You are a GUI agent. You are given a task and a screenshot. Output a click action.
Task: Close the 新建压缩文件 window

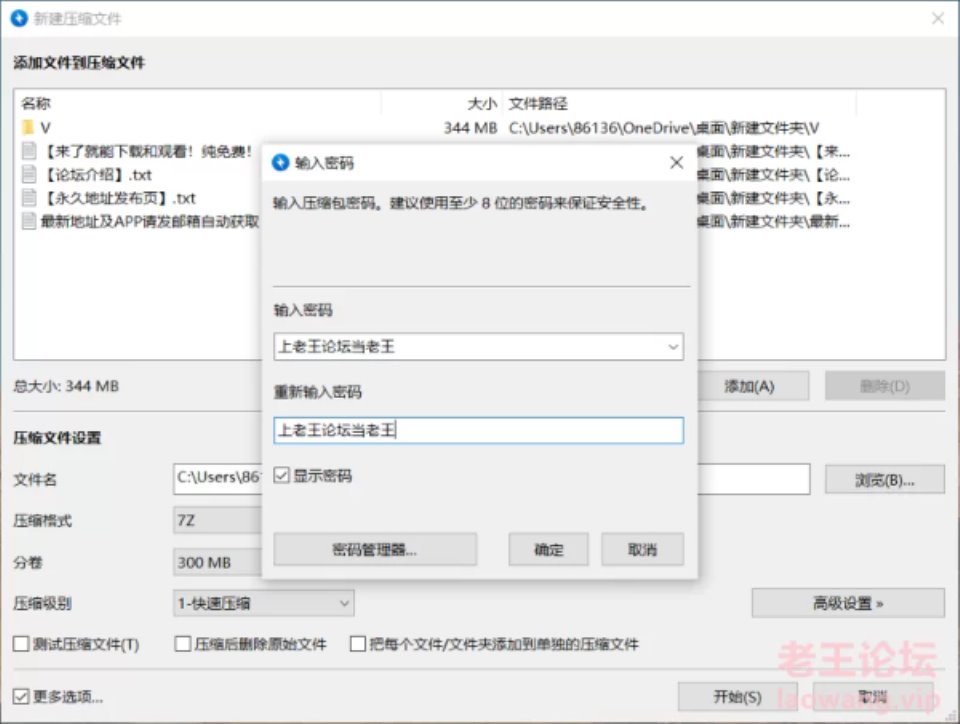tap(938, 18)
